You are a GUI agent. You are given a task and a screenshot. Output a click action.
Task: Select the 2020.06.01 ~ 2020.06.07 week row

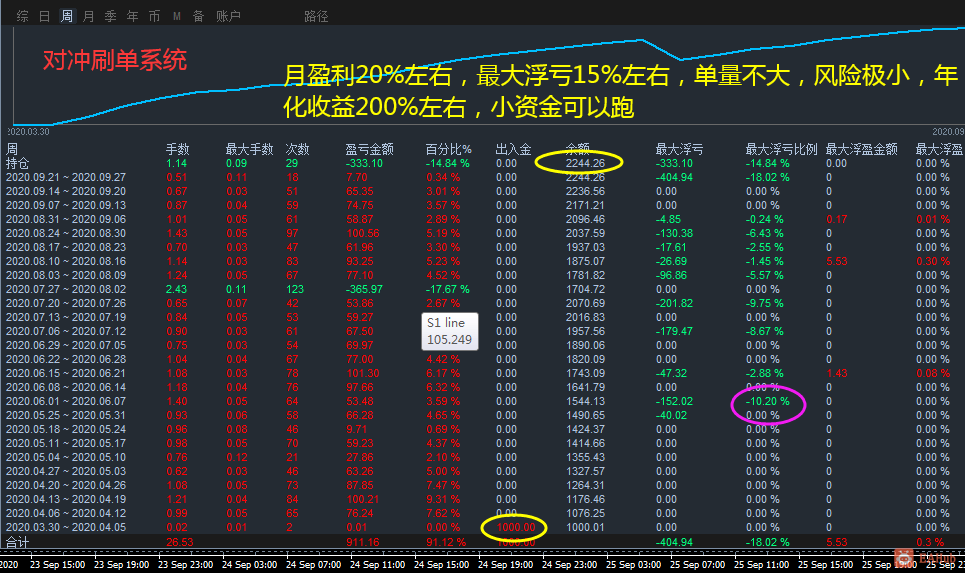[66, 401]
